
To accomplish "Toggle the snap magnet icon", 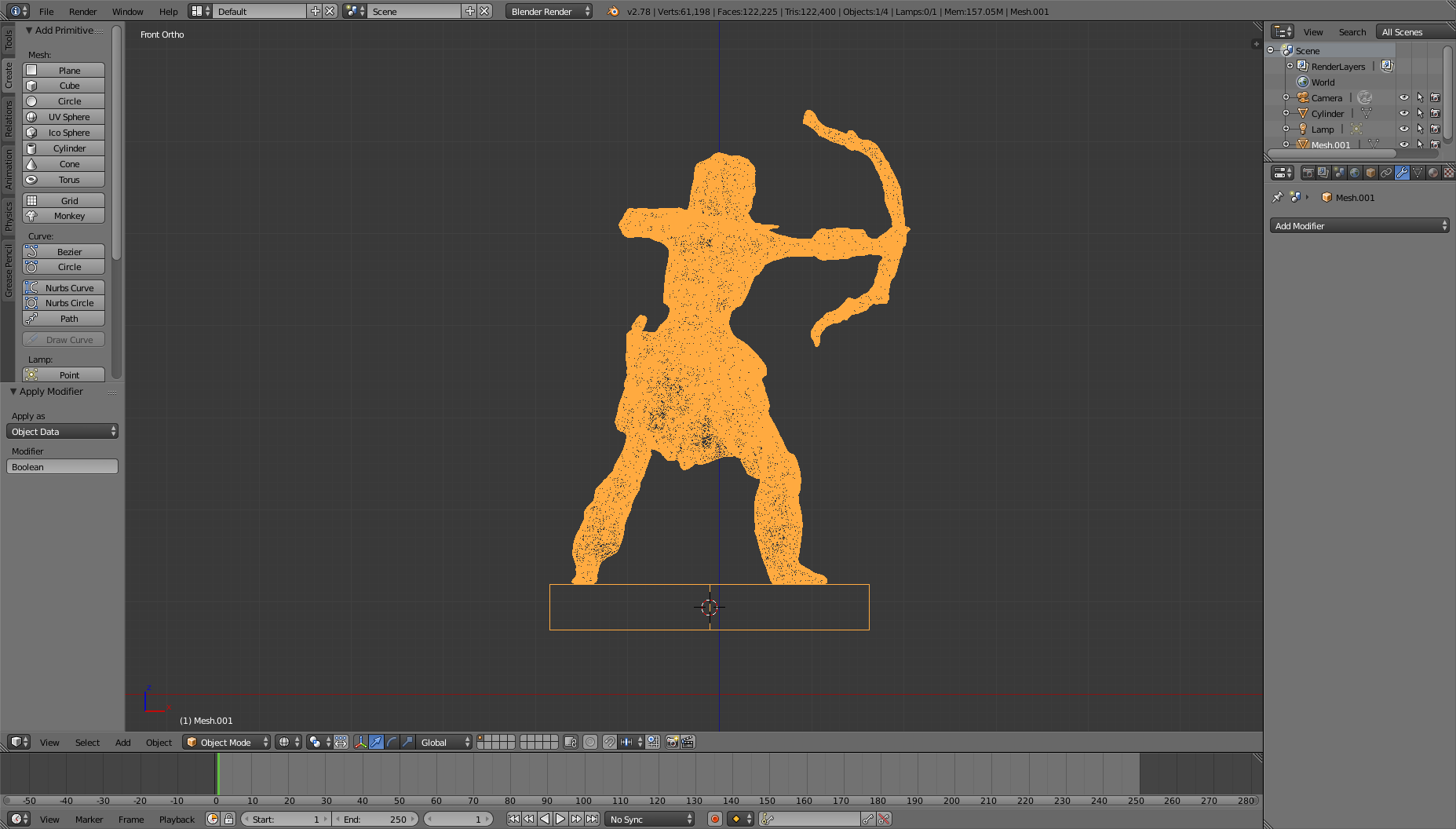I will 610,742.
